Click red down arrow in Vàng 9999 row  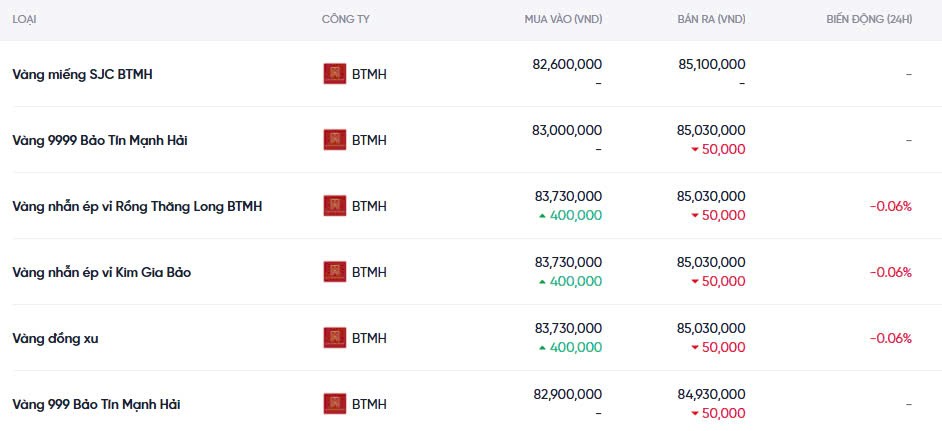[x=695, y=149]
